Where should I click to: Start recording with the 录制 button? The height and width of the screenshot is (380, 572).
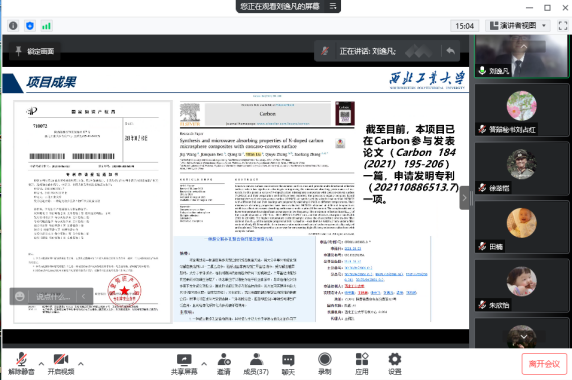pyautogui.click(x=325, y=364)
